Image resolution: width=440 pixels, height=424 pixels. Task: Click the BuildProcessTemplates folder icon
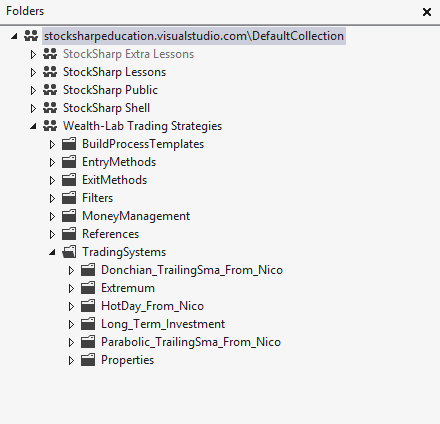click(x=69, y=144)
